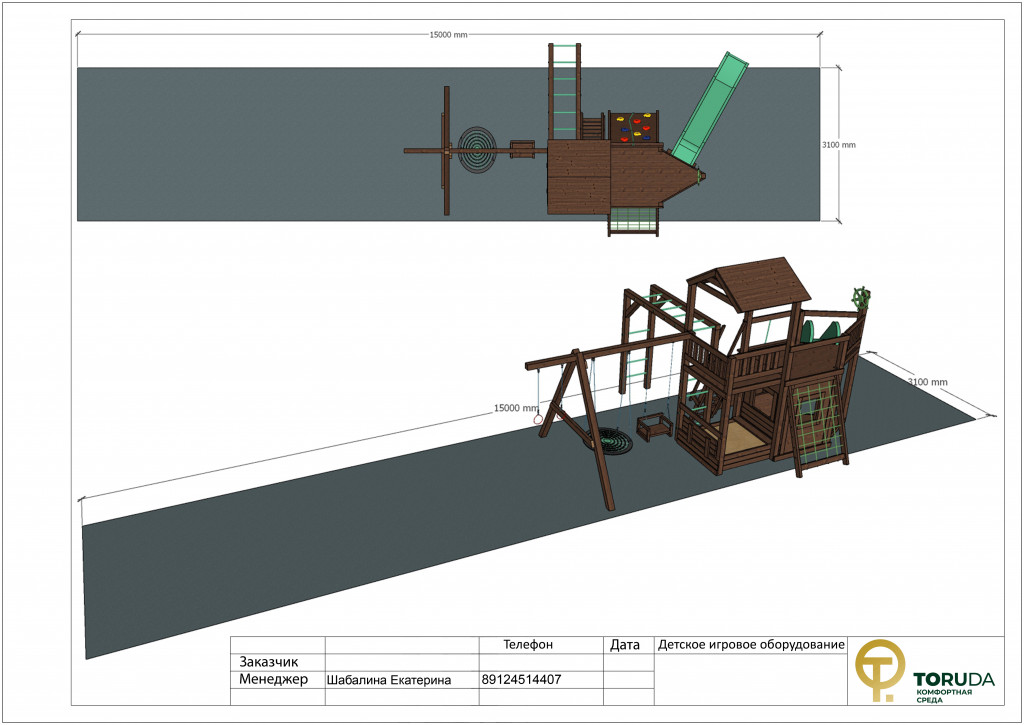
Task: Select the Шабалина Екатерина name cell
Action: click(x=389, y=680)
